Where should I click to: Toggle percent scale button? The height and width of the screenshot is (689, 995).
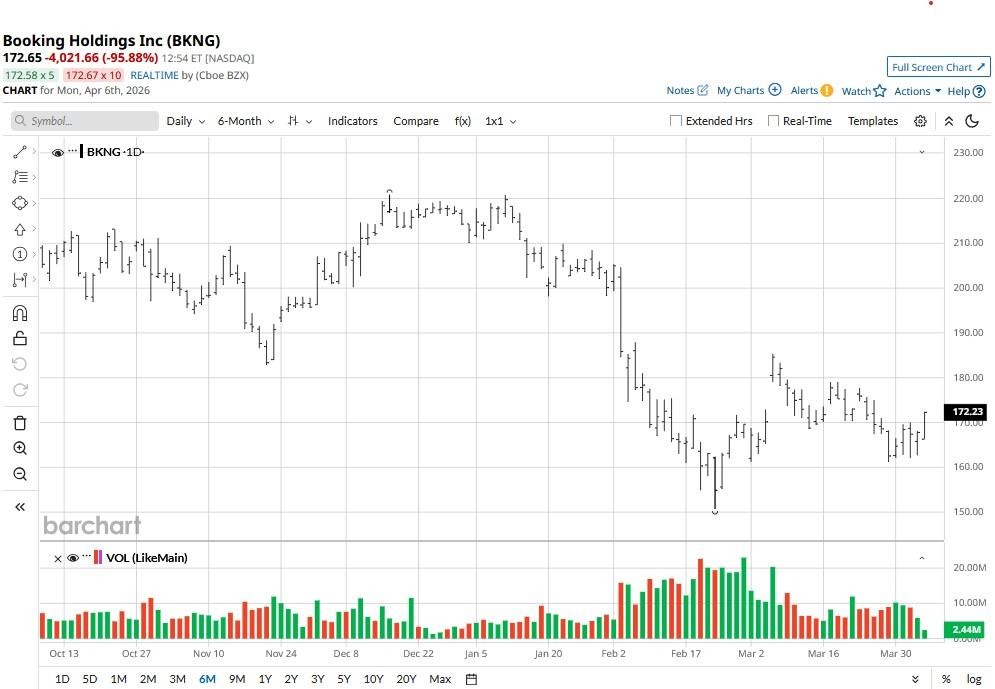[946, 679]
